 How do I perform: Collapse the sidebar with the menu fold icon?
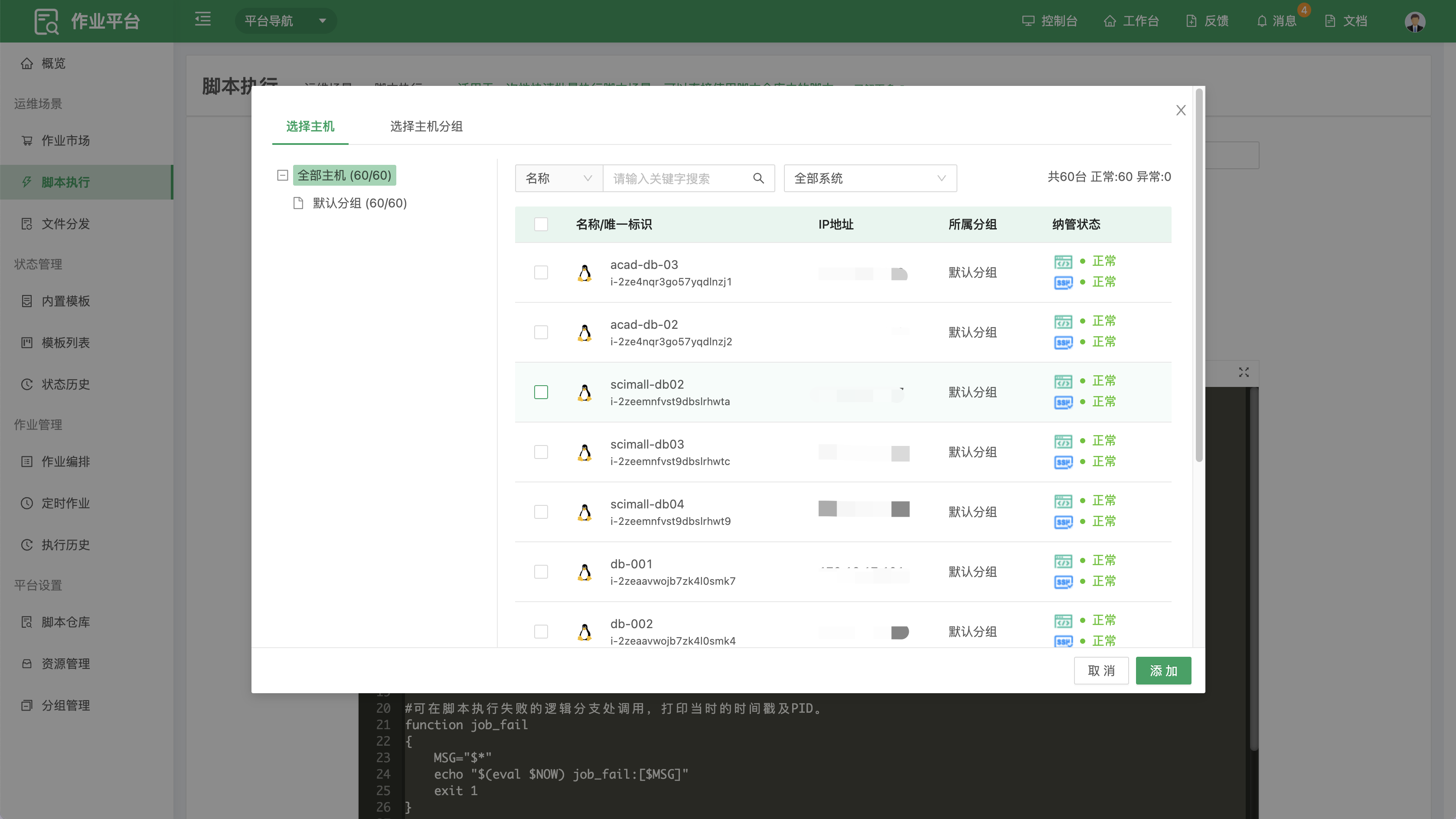pos(203,20)
